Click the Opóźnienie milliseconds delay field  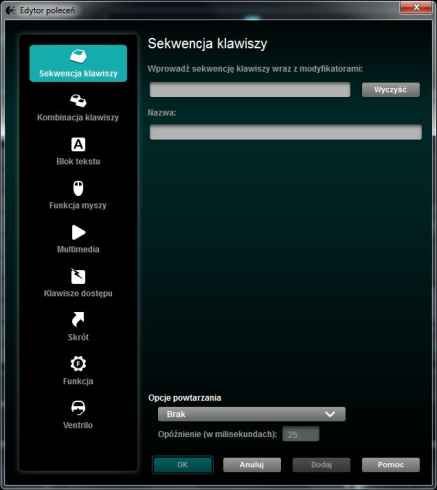301,434
